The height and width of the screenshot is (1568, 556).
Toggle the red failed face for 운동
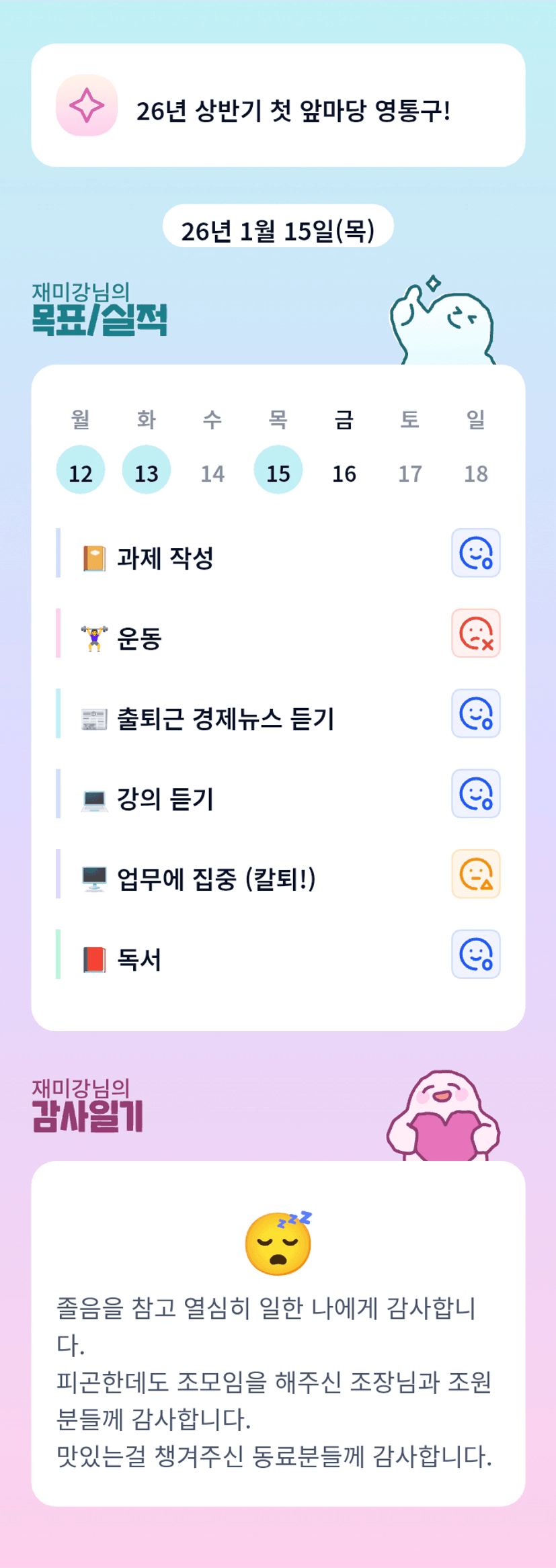[x=475, y=633]
